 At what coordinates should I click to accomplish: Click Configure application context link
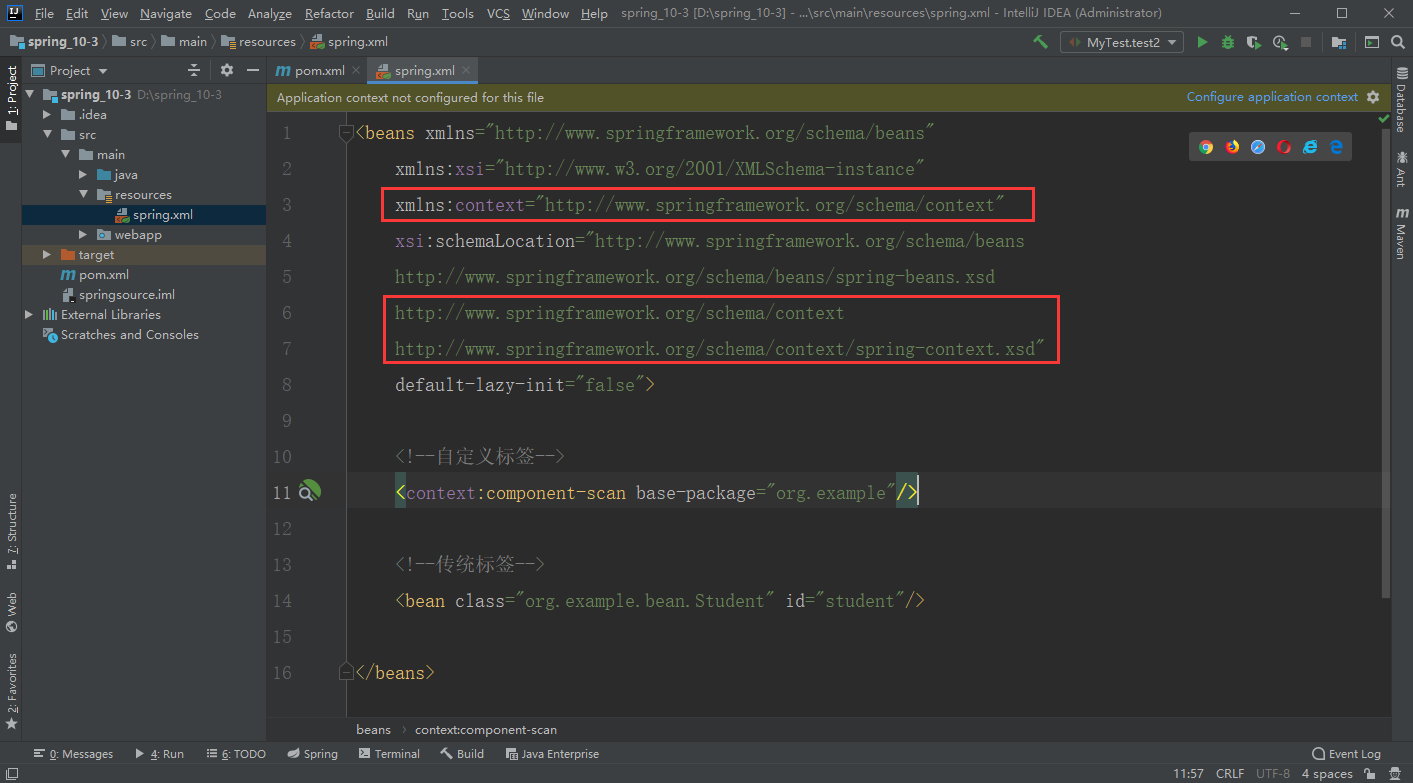coord(1272,97)
